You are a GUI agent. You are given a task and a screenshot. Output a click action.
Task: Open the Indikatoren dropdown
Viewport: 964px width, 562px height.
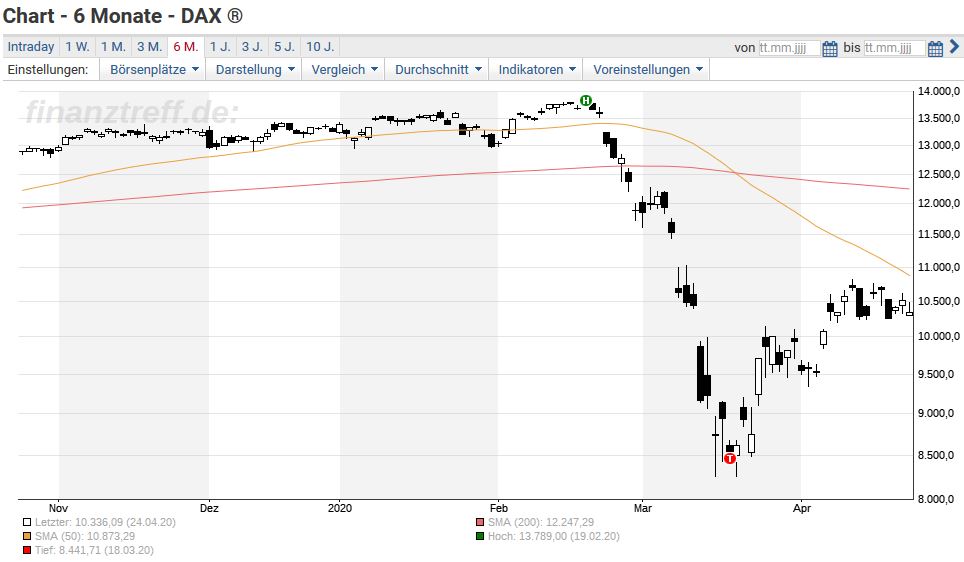[537, 69]
